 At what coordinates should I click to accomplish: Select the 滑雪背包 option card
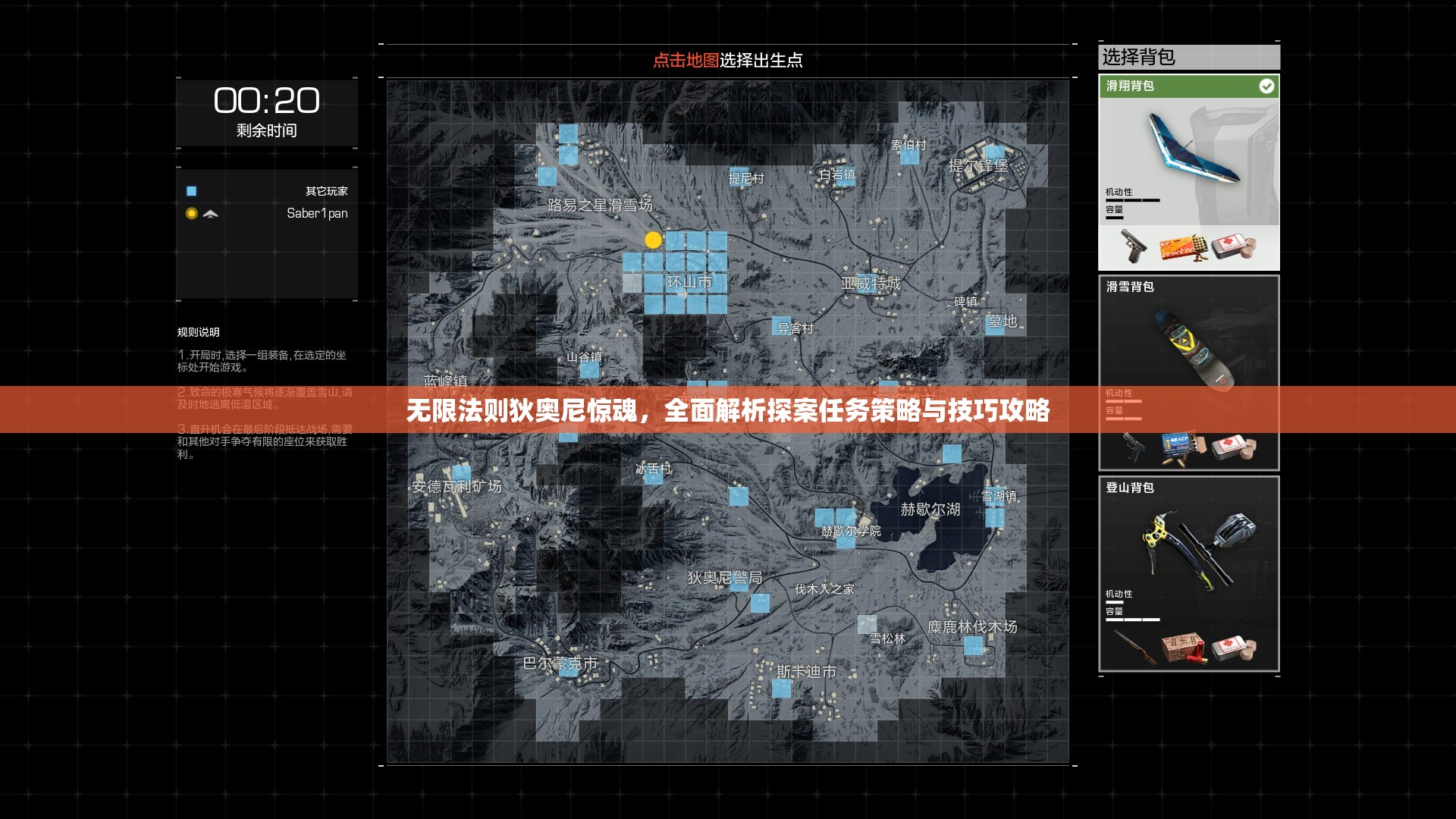1188,372
